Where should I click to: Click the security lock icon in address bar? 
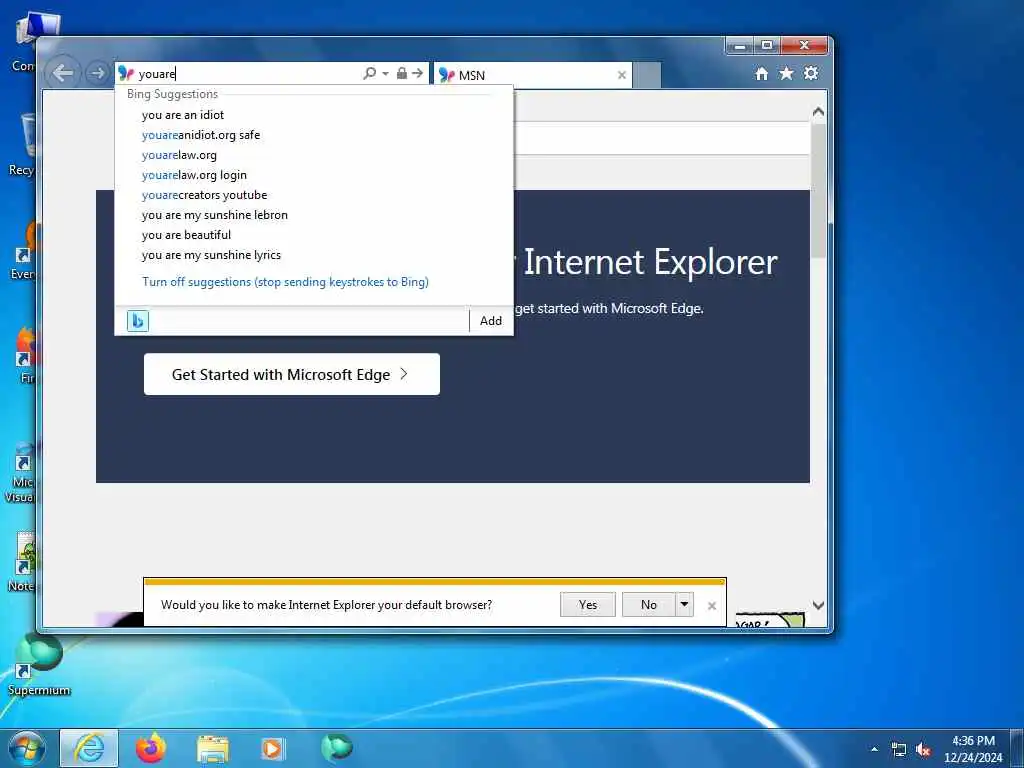pos(402,73)
